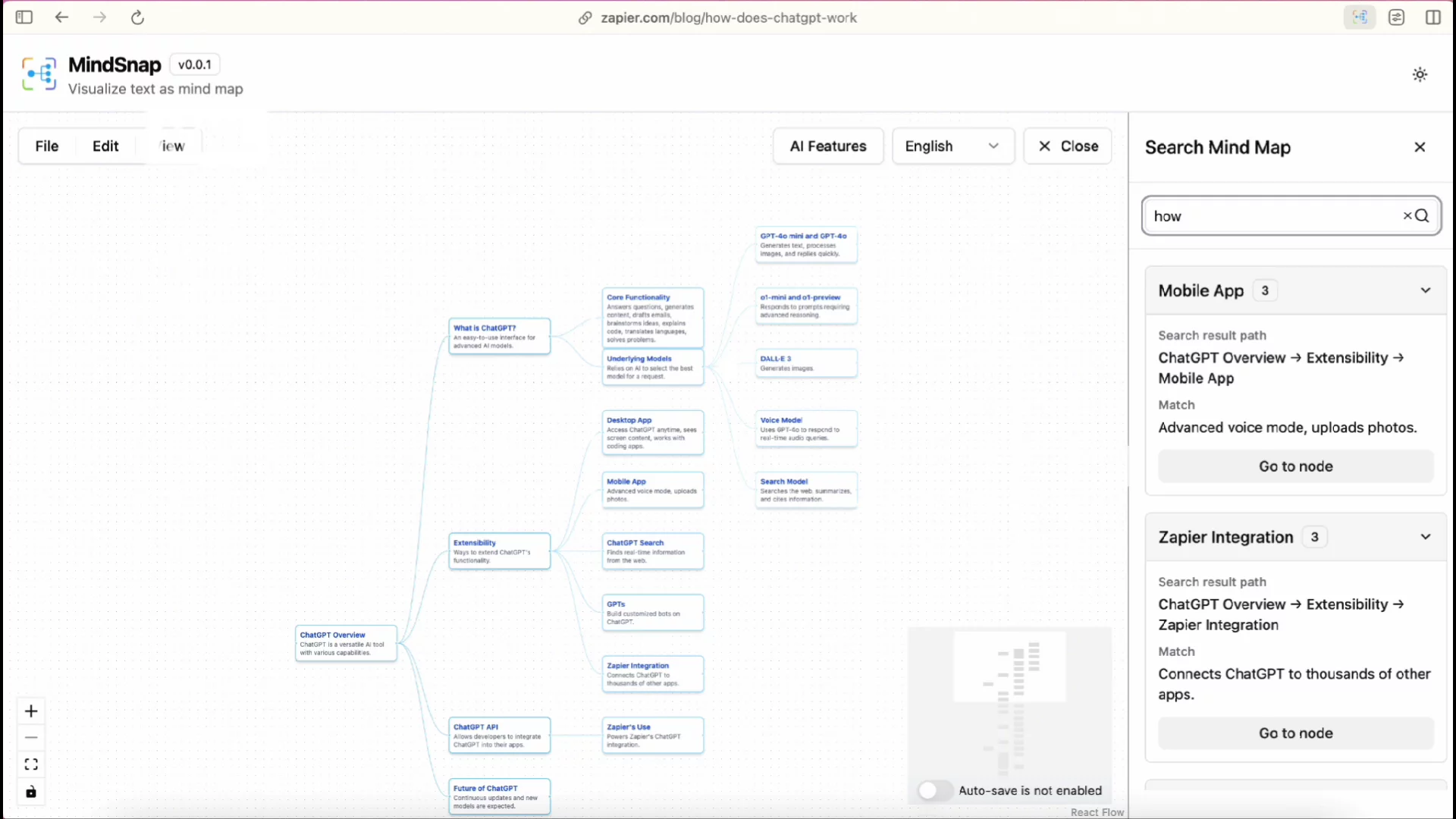This screenshot has height=819, width=1456.
Task: Open the Edit menu
Action: [x=105, y=146]
